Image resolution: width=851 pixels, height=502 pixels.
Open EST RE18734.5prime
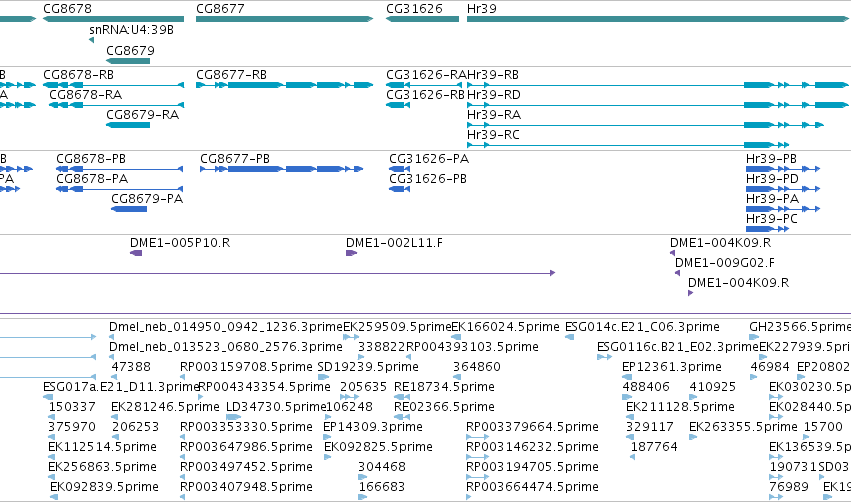444,387
